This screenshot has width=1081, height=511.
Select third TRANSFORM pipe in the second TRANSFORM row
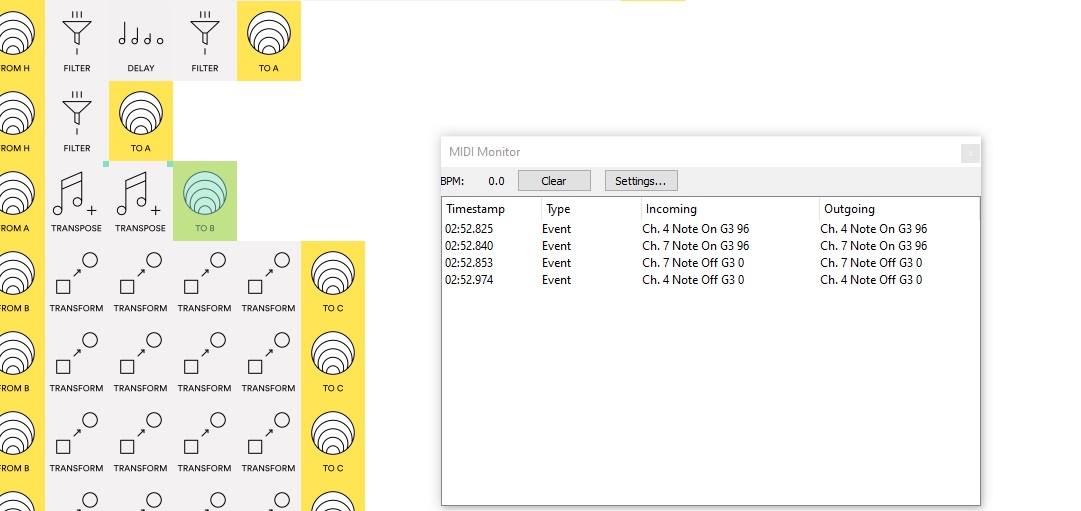(205, 361)
